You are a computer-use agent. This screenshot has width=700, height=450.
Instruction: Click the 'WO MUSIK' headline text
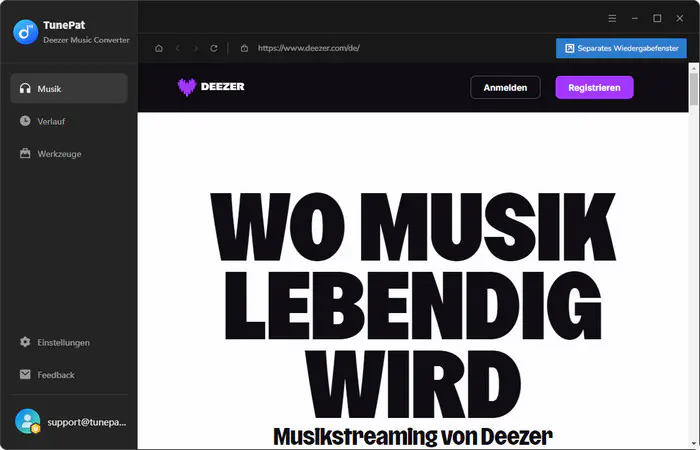click(x=413, y=227)
